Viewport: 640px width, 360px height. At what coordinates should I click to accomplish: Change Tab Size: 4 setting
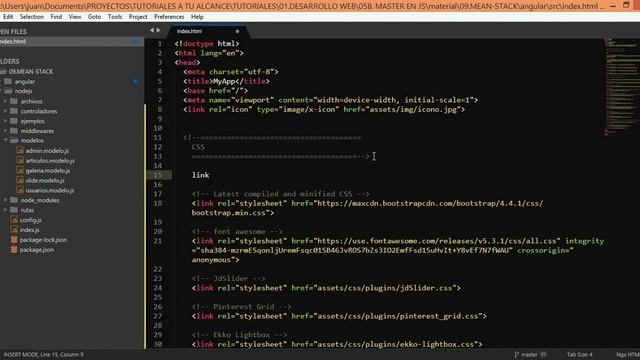[580, 355]
